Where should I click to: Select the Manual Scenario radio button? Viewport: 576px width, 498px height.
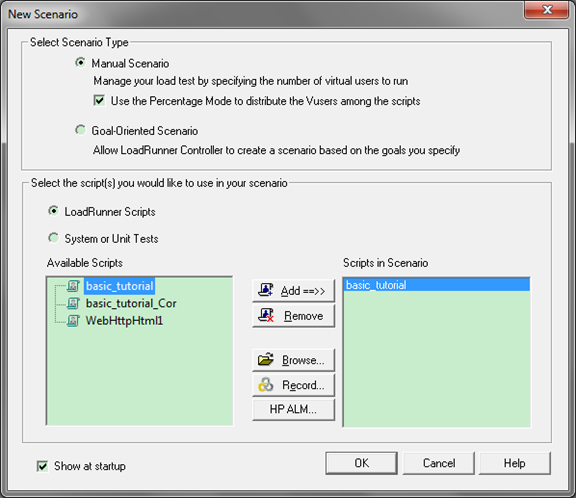tap(80, 63)
